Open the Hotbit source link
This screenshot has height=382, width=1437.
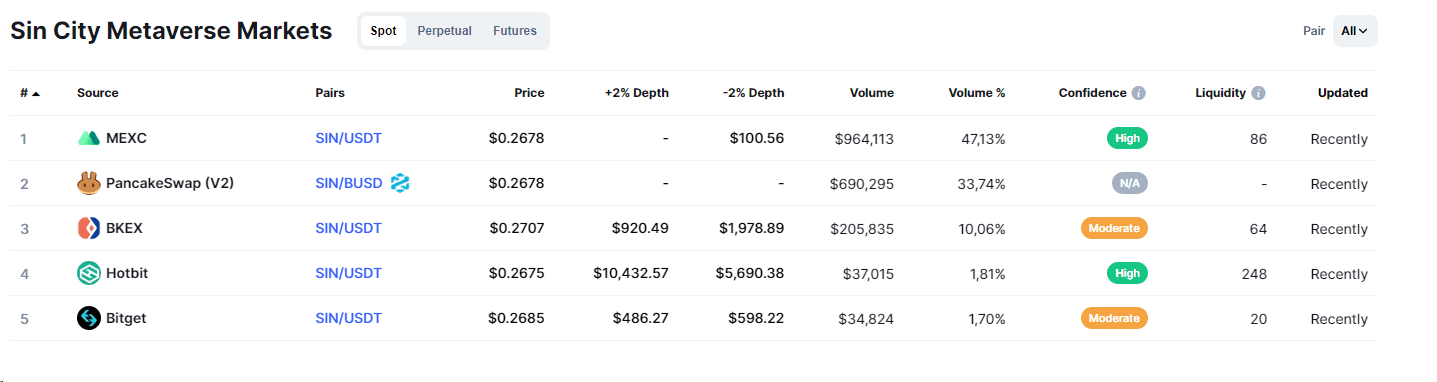[x=127, y=273]
